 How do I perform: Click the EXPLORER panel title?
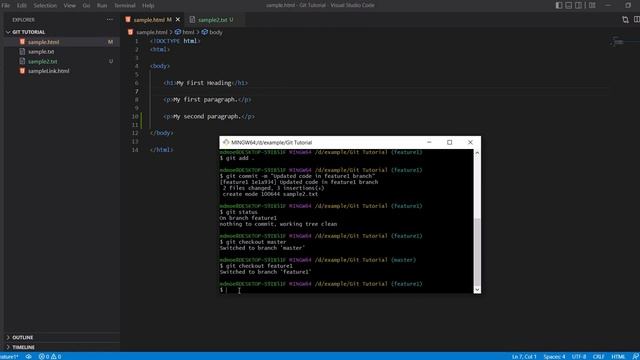(x=23, y=20)
